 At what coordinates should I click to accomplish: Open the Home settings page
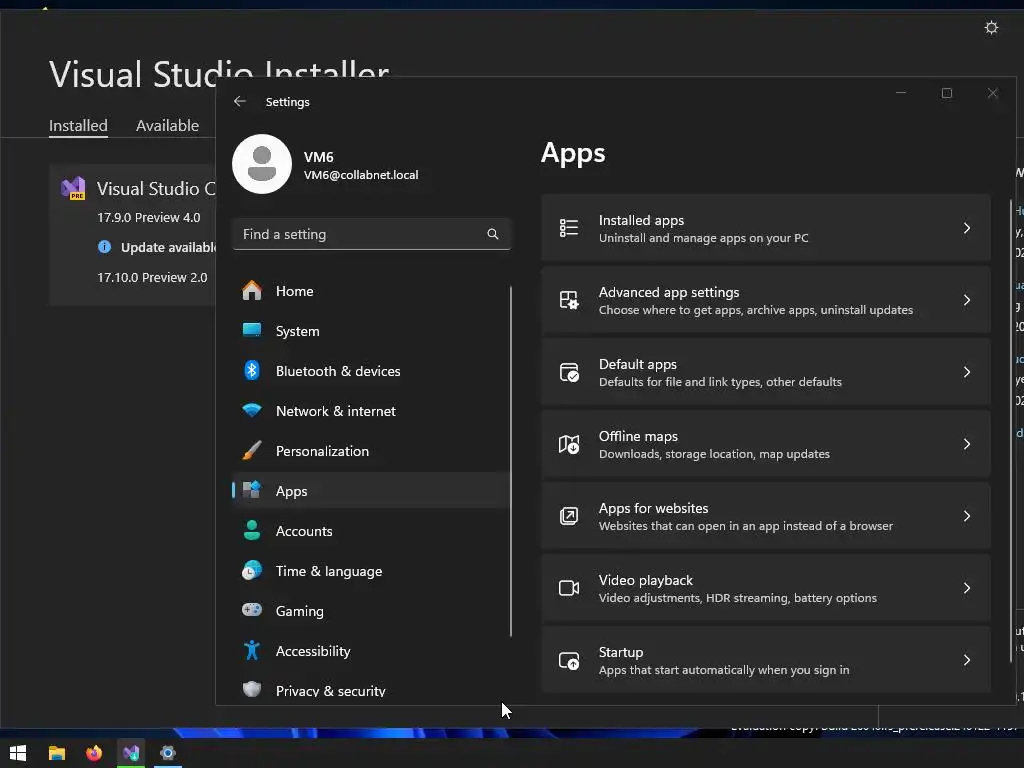click(371, 291)
